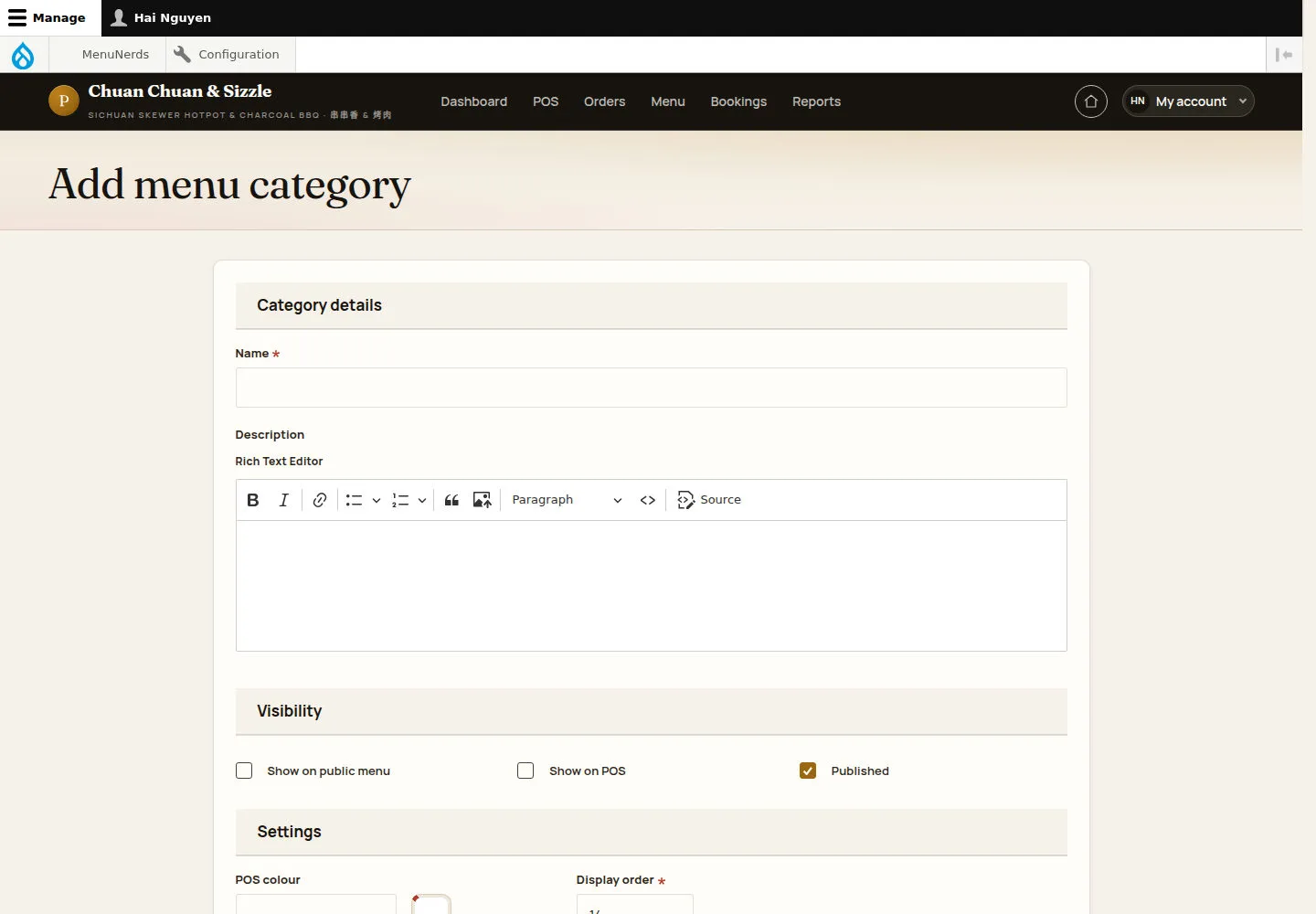
Task: Open the Reports nav item
Action: (x=816, y=101)
